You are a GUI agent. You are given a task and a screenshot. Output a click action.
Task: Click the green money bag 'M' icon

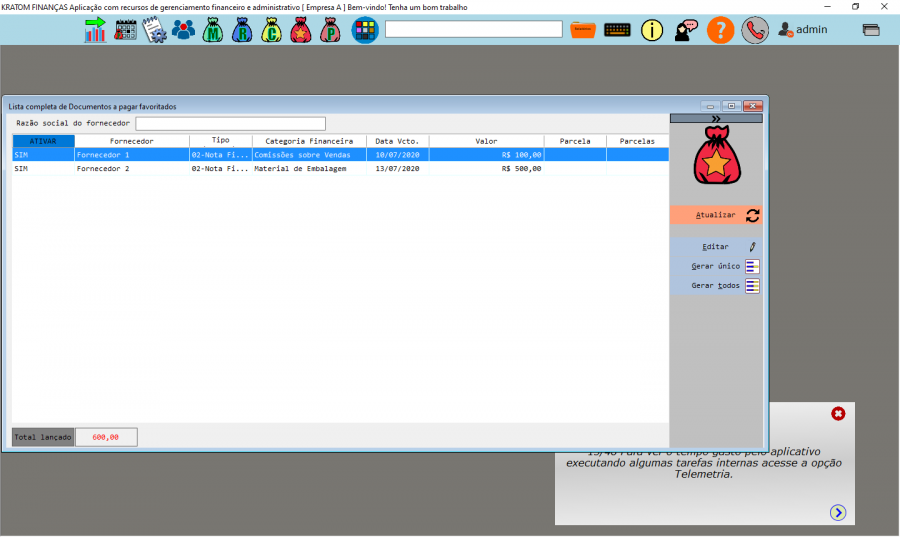[213, 30]
